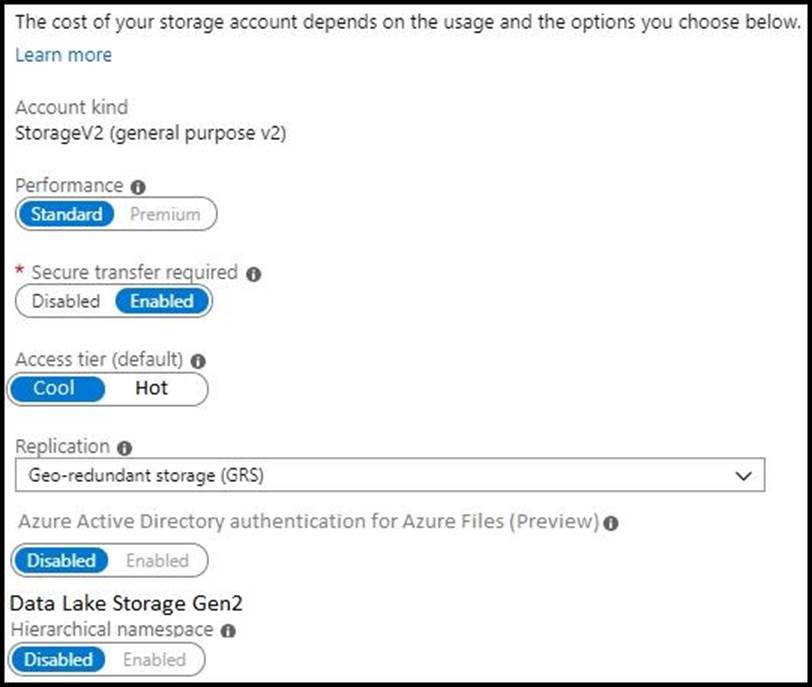The image size is (812, 687).
Task: Enable Hierarchical namespace for Data Lake Storage
Action: (154, 660)
